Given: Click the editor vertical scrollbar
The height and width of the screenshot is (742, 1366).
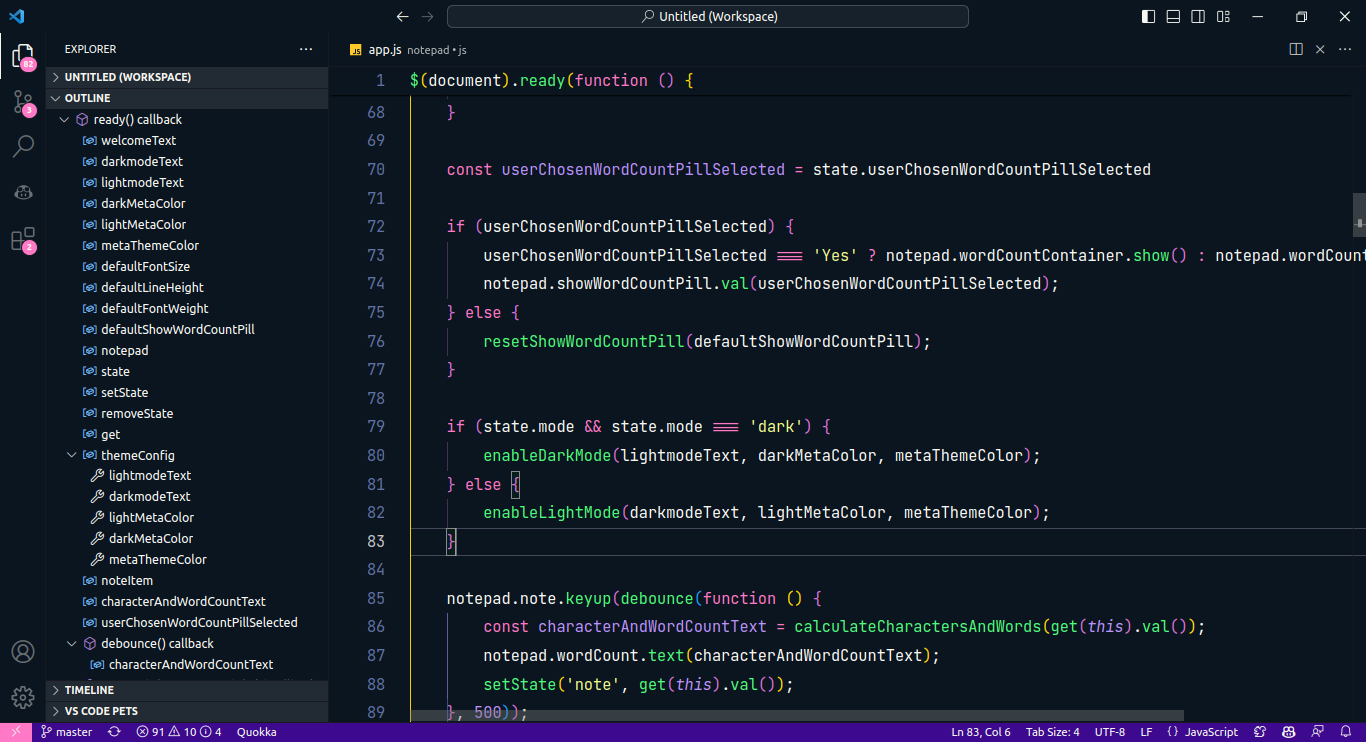Looking at the screenshot, I should tap(1359, 215).
